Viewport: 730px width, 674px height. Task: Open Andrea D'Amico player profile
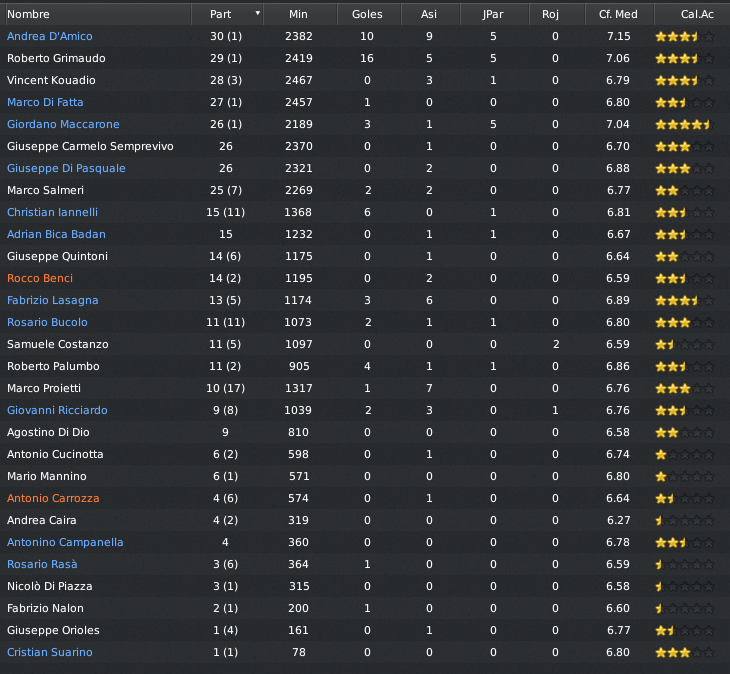[50, 36]
